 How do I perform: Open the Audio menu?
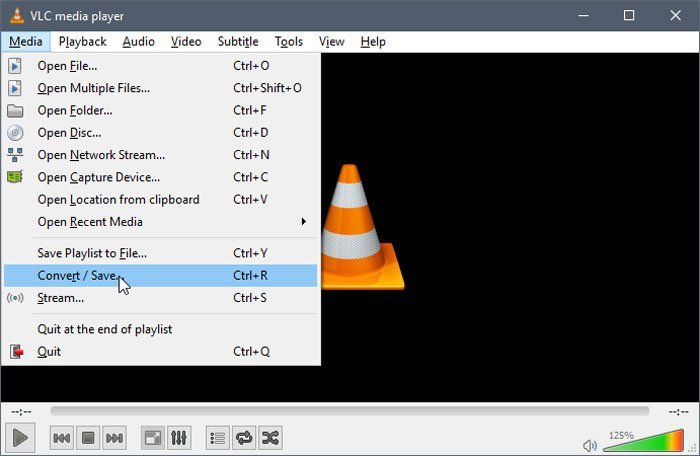pyautogui.click(x=138, y=42)
